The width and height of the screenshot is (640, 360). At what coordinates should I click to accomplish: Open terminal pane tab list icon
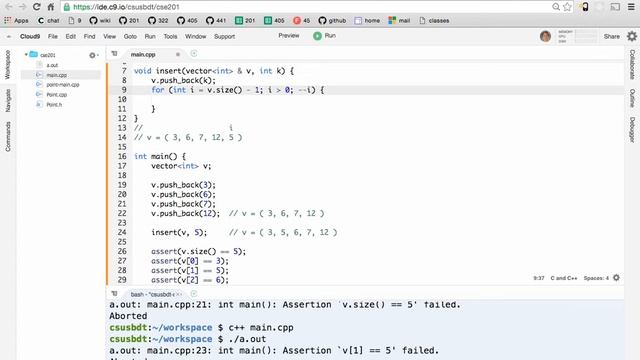(114, 294)
